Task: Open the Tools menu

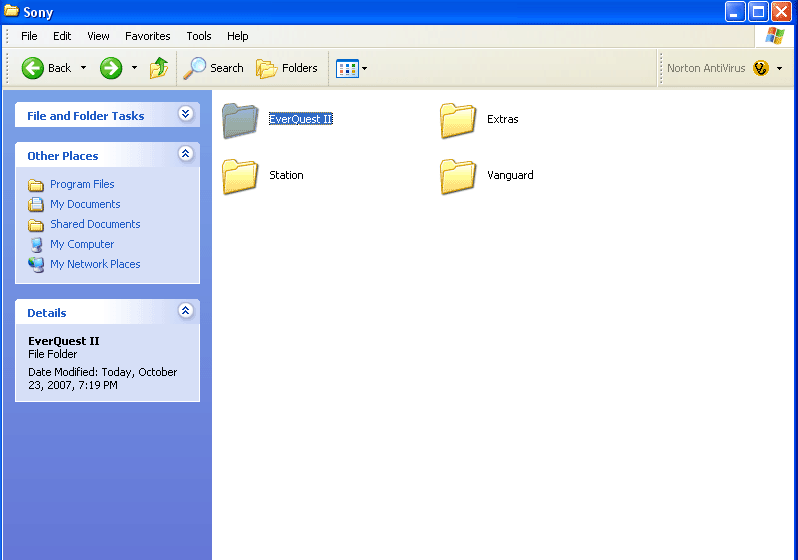Action: 198,36
